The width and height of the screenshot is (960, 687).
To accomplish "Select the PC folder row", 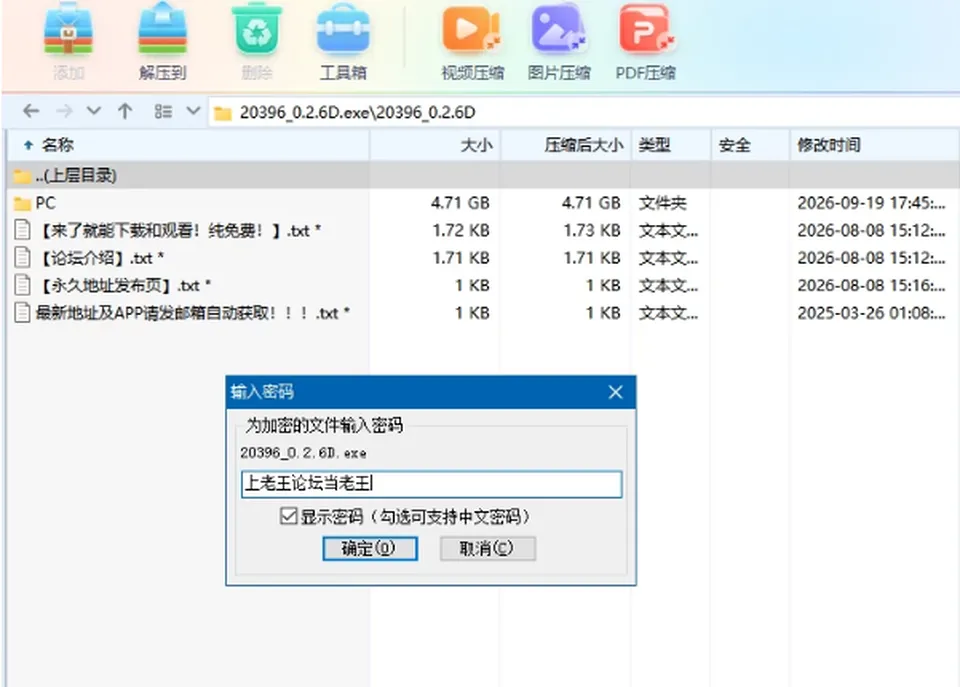I will point(483,203).
